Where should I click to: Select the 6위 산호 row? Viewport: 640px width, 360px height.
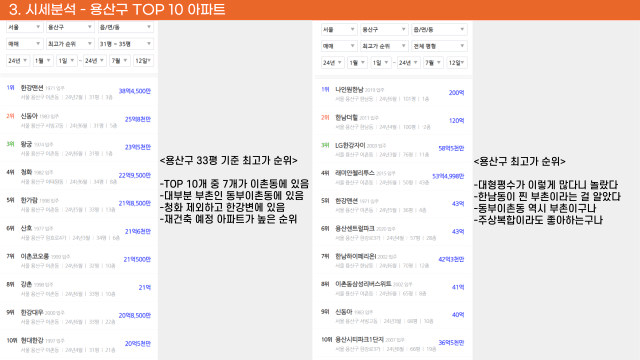(x=79, y=232)
